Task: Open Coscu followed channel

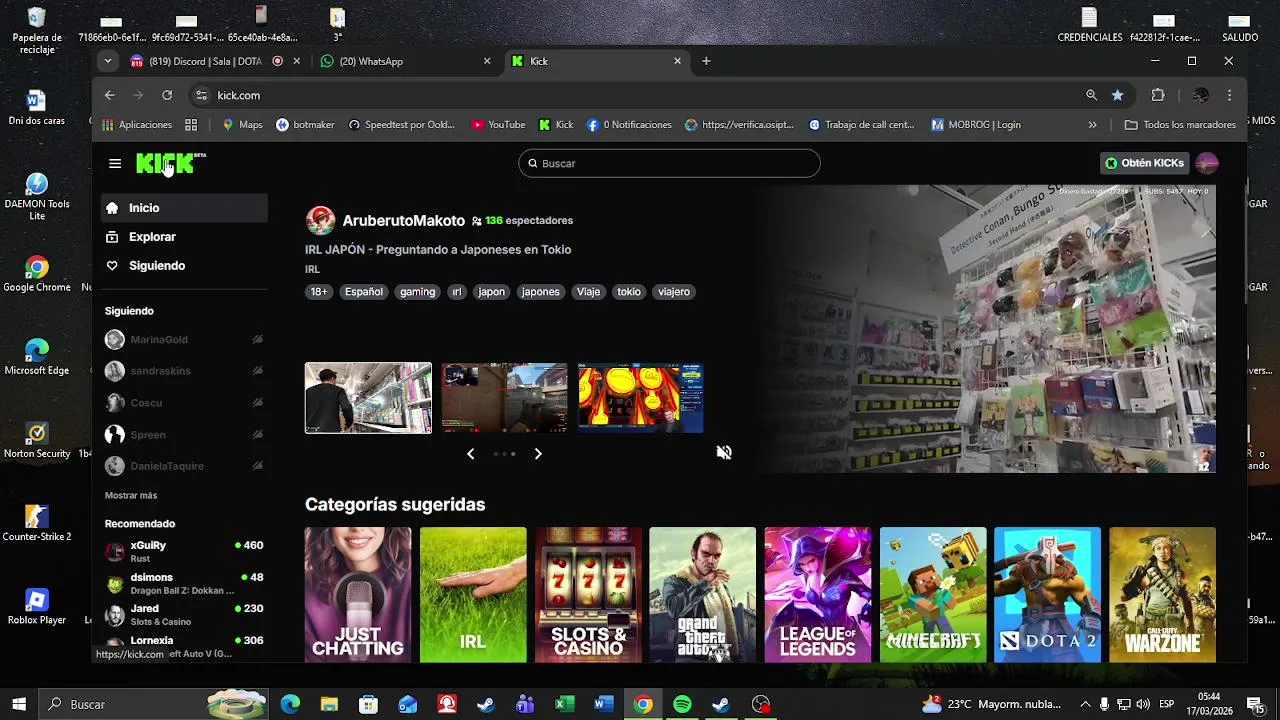Action: tap(184, 403)
